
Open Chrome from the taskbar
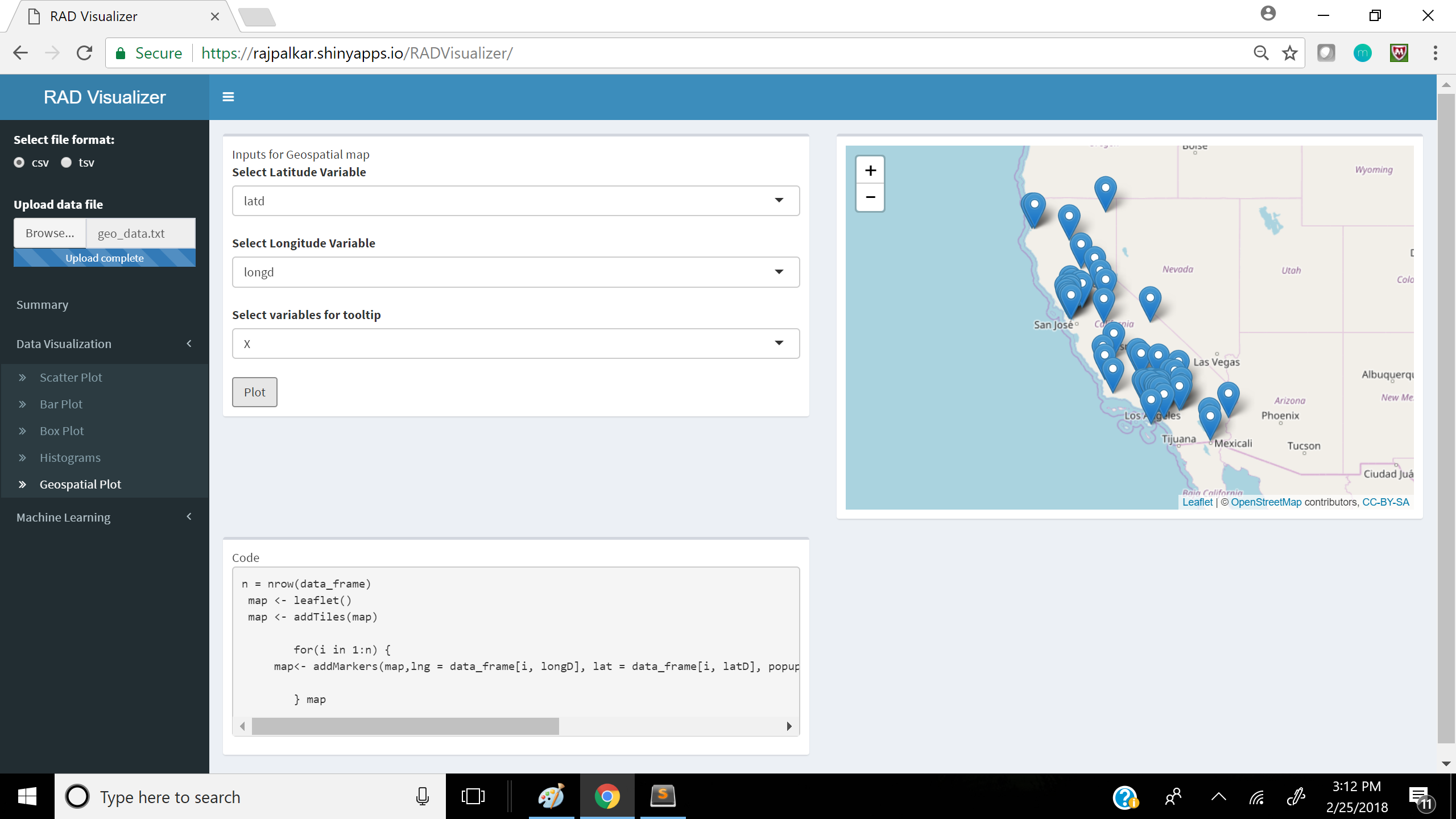(x=607, y=796)
